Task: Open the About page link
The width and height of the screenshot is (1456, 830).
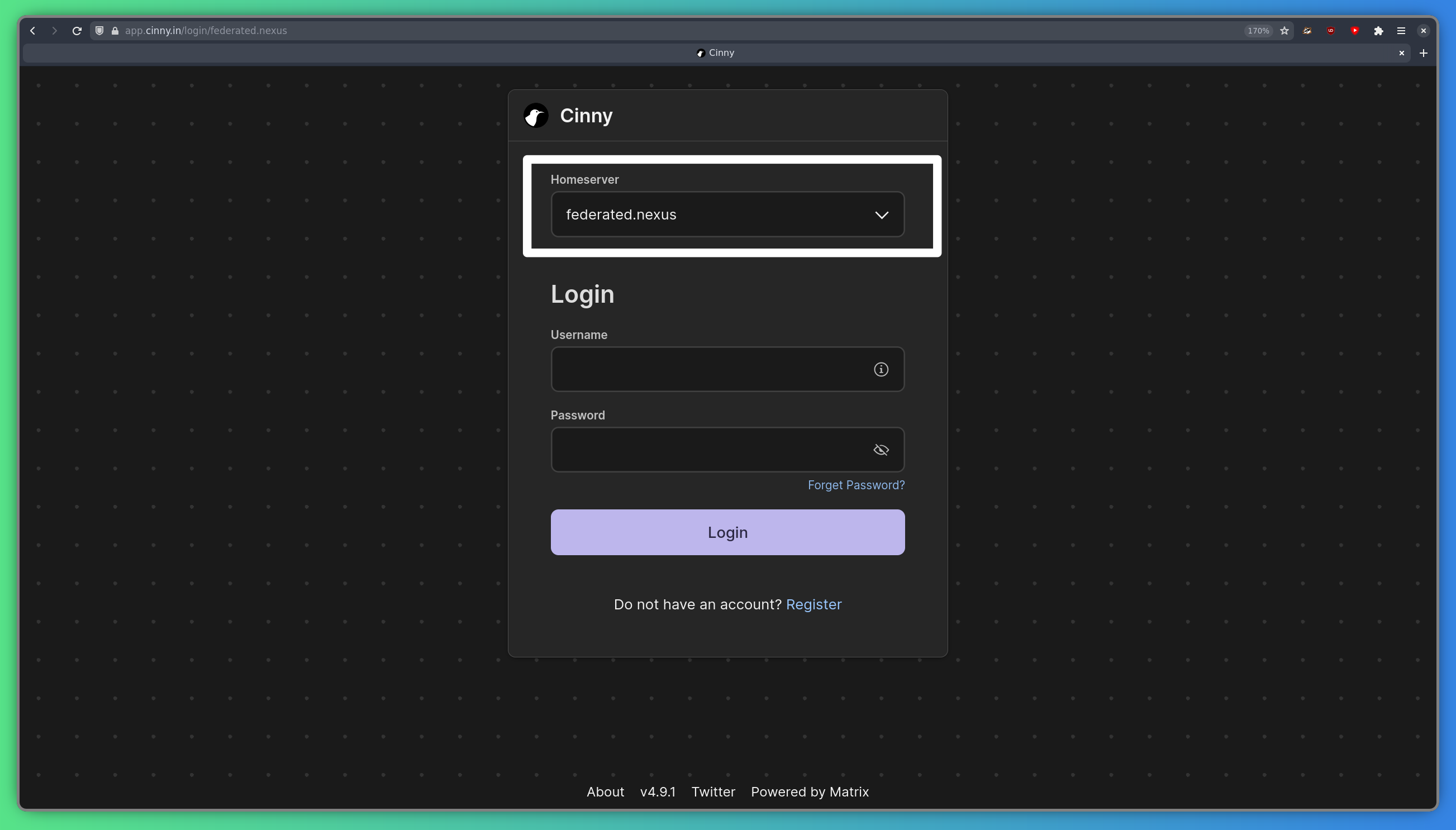Action: coord(605,792)
